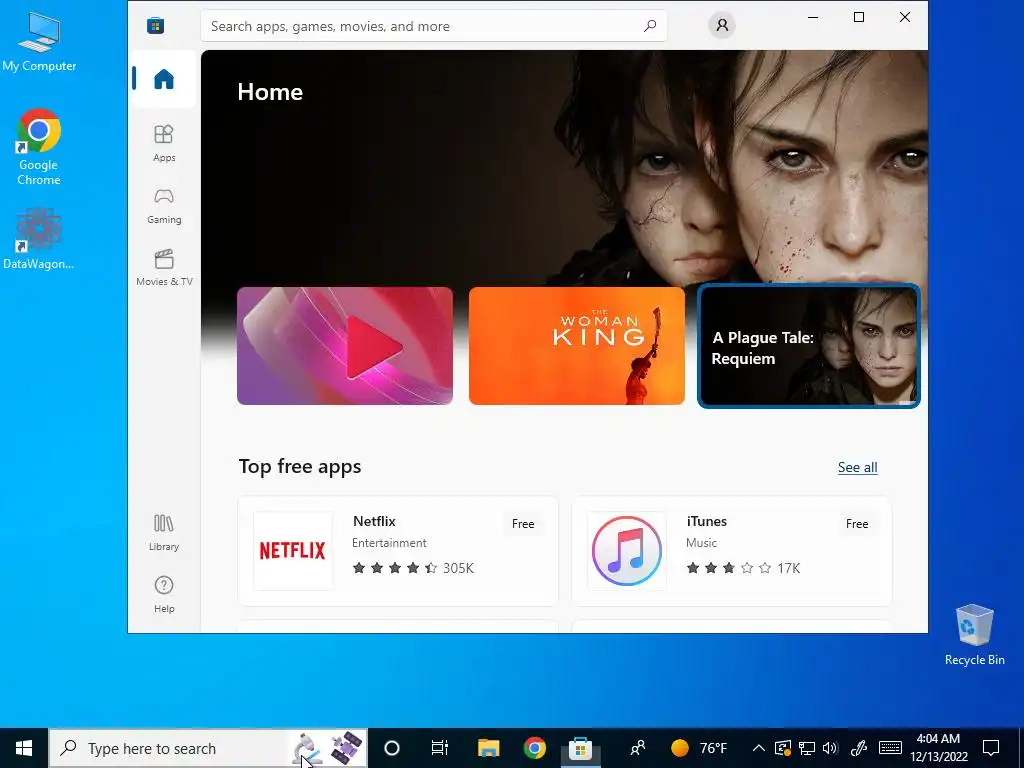The height and width of the screenshot is (768, 1024).
Task: Click the Netflix app title text
Action: [x=374, y=521]
